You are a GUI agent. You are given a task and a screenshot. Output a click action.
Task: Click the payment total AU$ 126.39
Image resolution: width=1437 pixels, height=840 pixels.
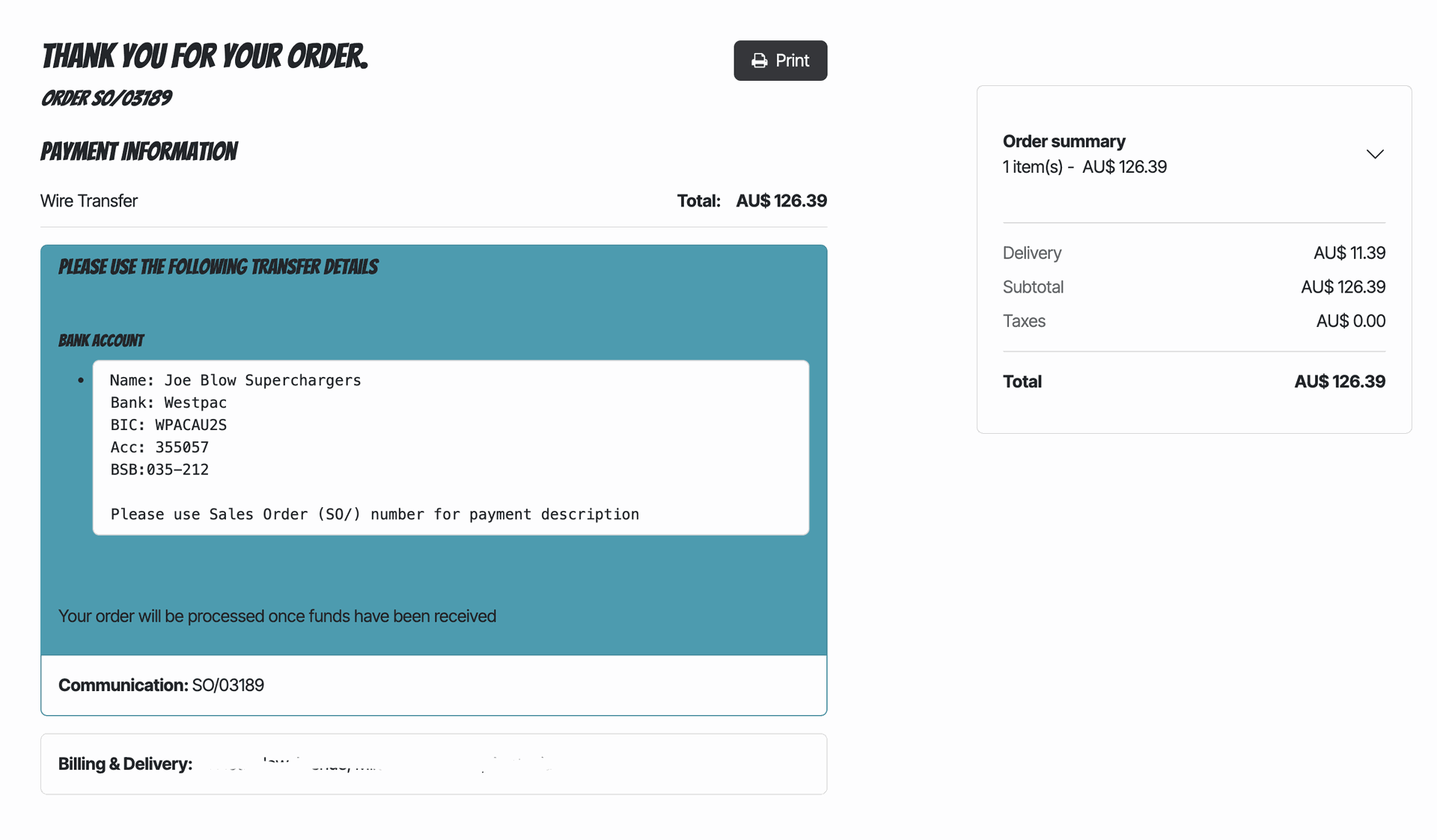(781, 201)
